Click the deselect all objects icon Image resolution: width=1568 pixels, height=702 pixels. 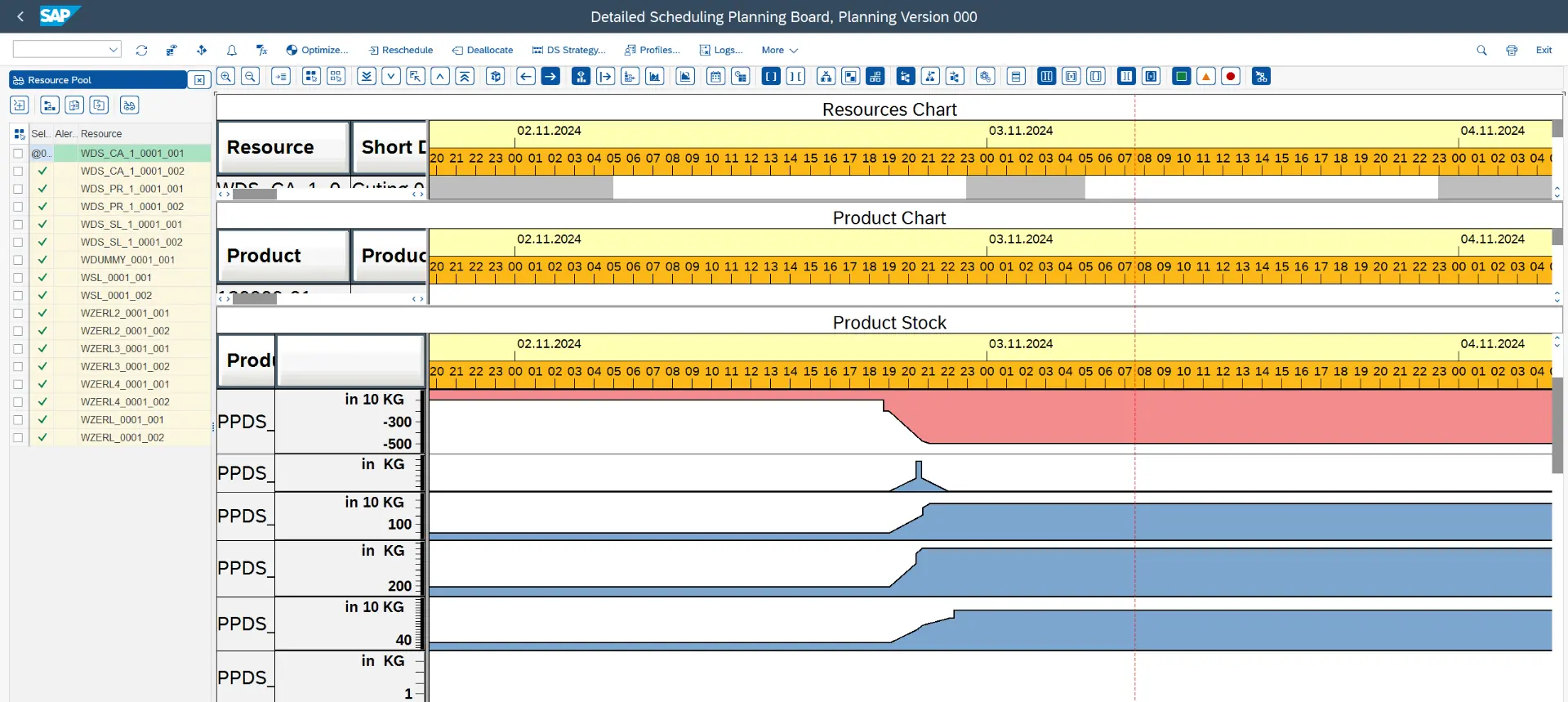(336, 76)
